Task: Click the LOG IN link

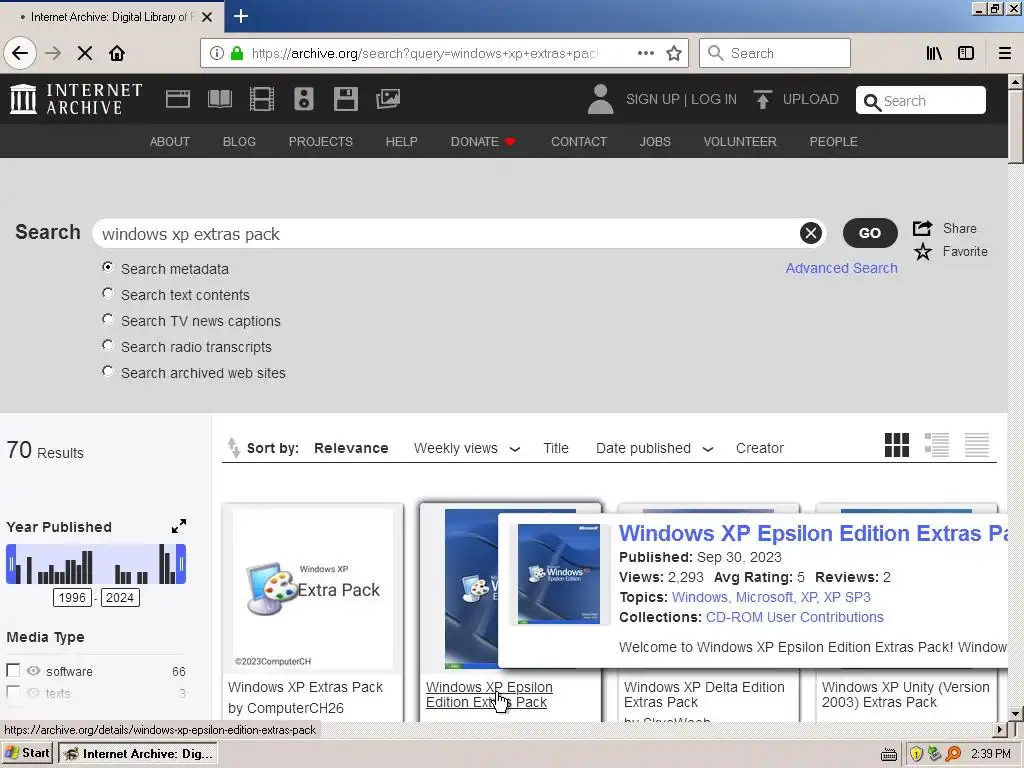Action: [x=714, y=99]
